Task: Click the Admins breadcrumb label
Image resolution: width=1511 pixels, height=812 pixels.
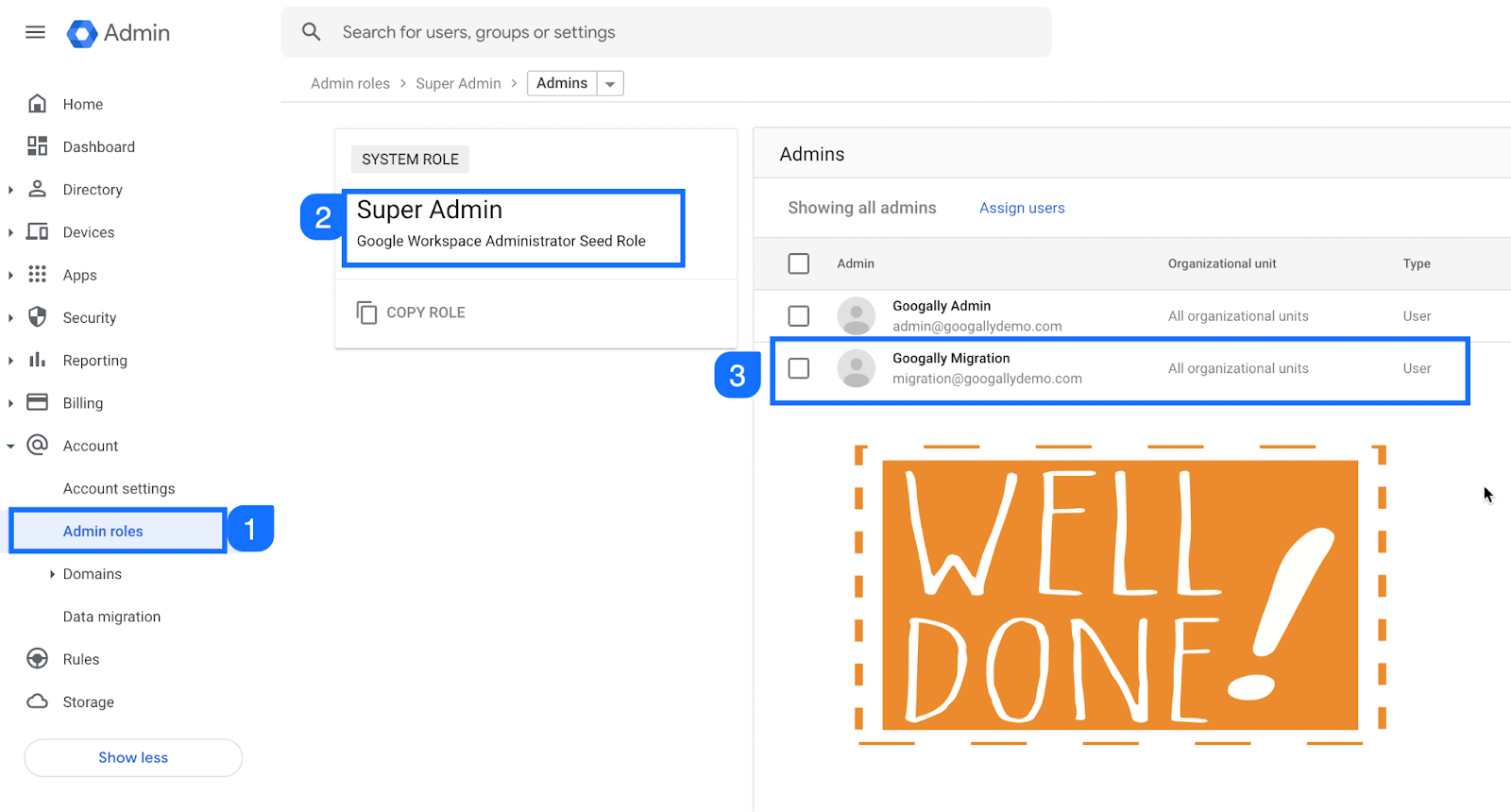Action: tap(562, 83)
